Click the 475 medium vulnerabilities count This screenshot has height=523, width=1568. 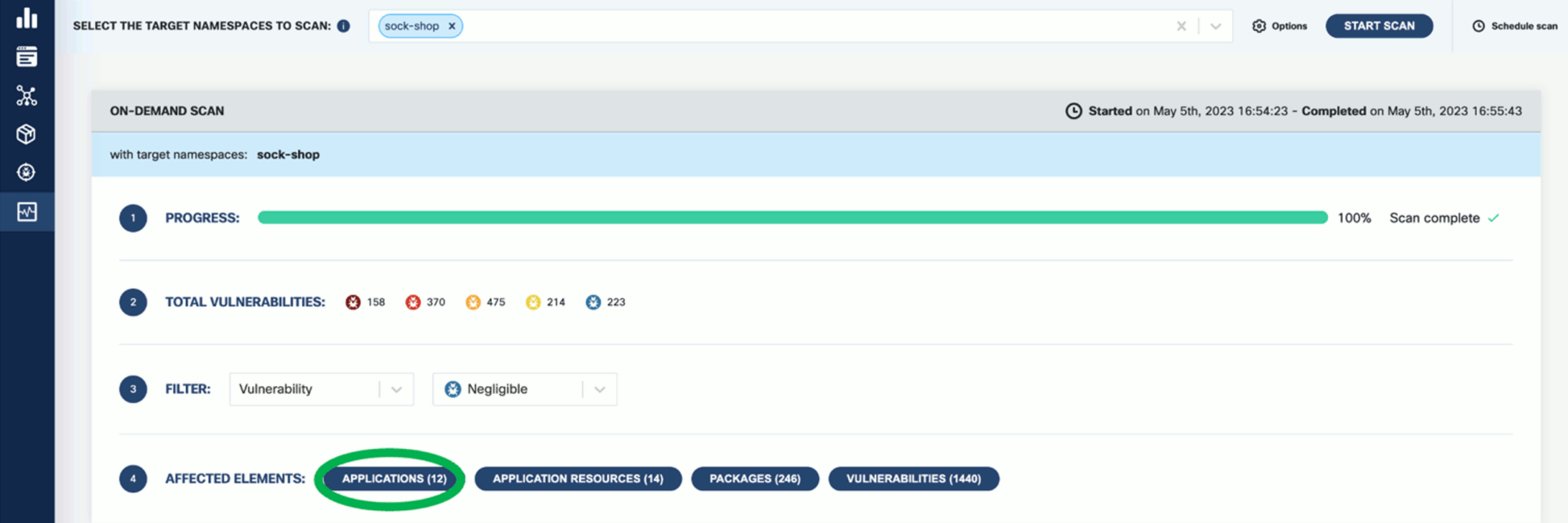point(496,302)
